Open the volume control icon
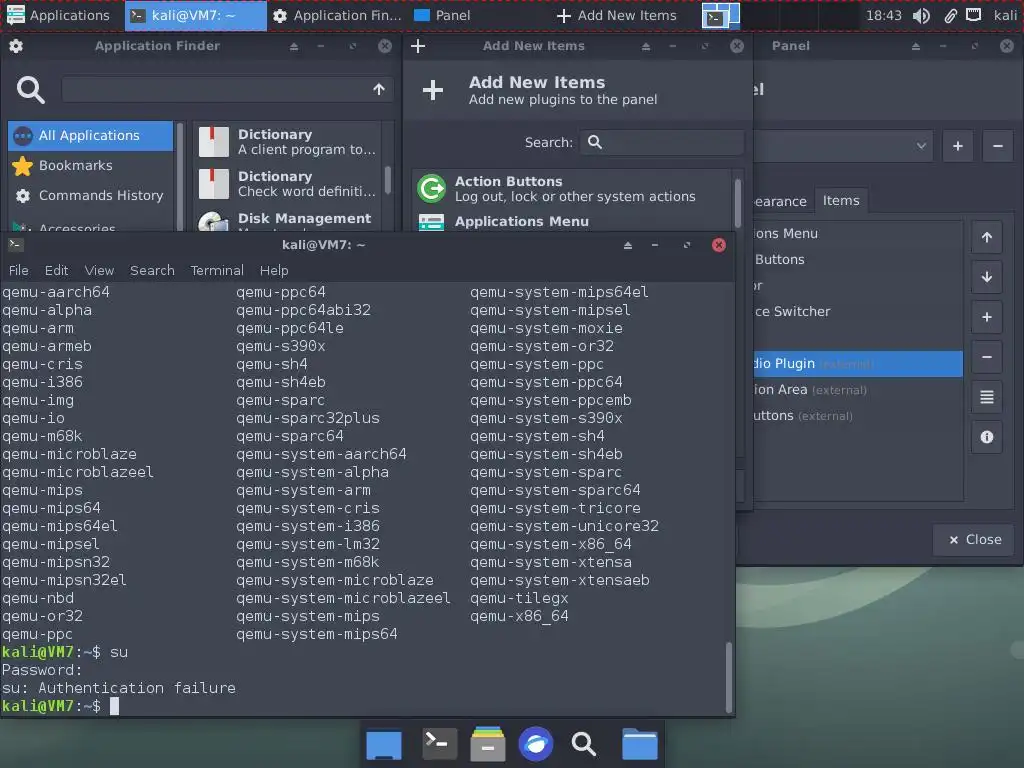Viewport: 1024px width, 768px height. point(921,16)
